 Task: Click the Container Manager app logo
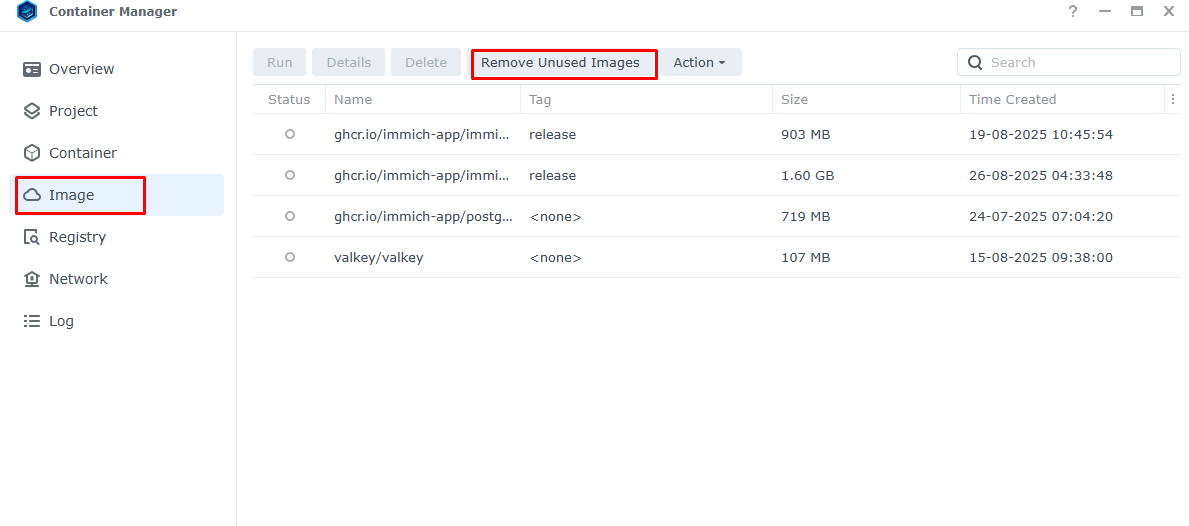27,12
